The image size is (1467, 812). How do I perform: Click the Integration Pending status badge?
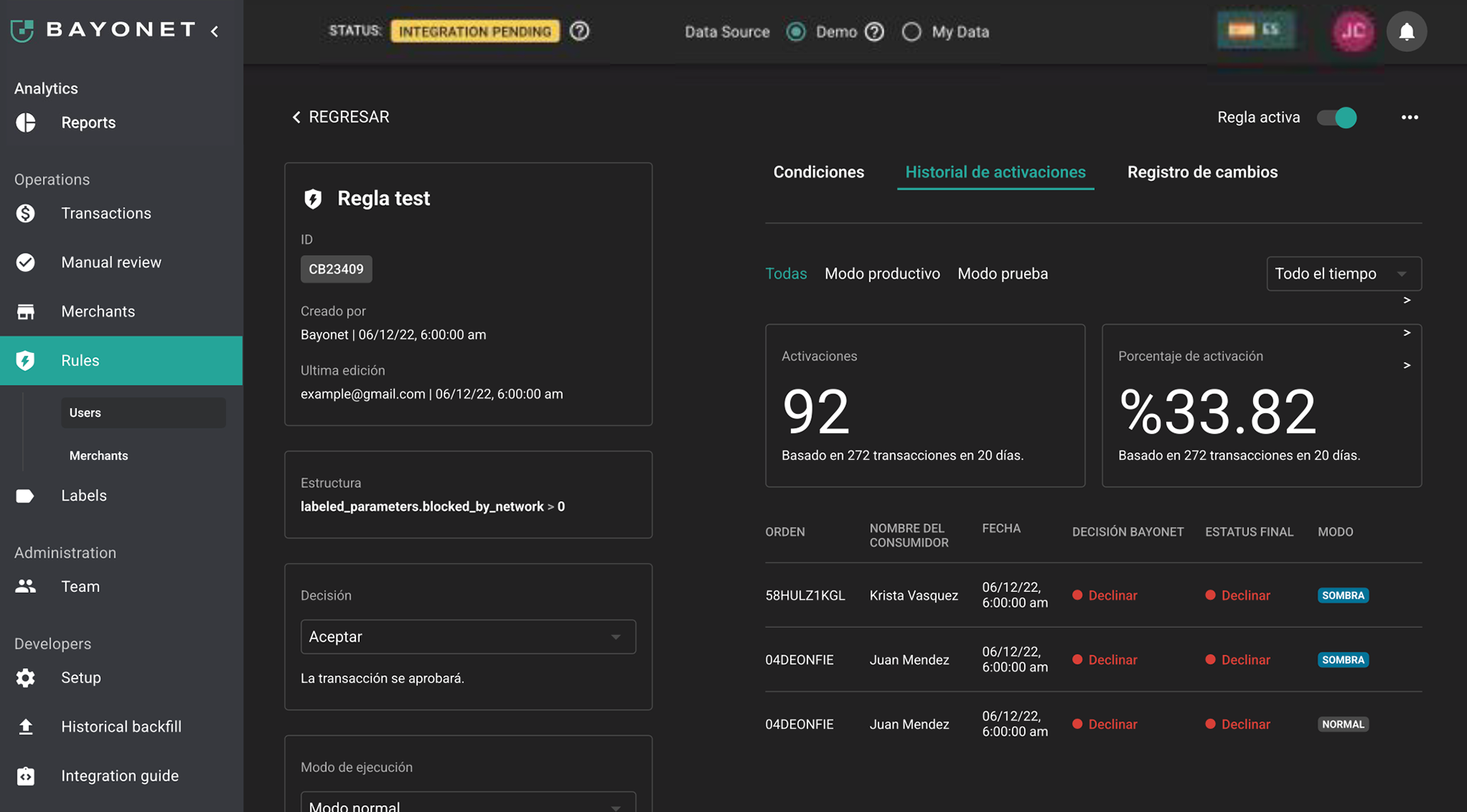(x=475, y=31)
